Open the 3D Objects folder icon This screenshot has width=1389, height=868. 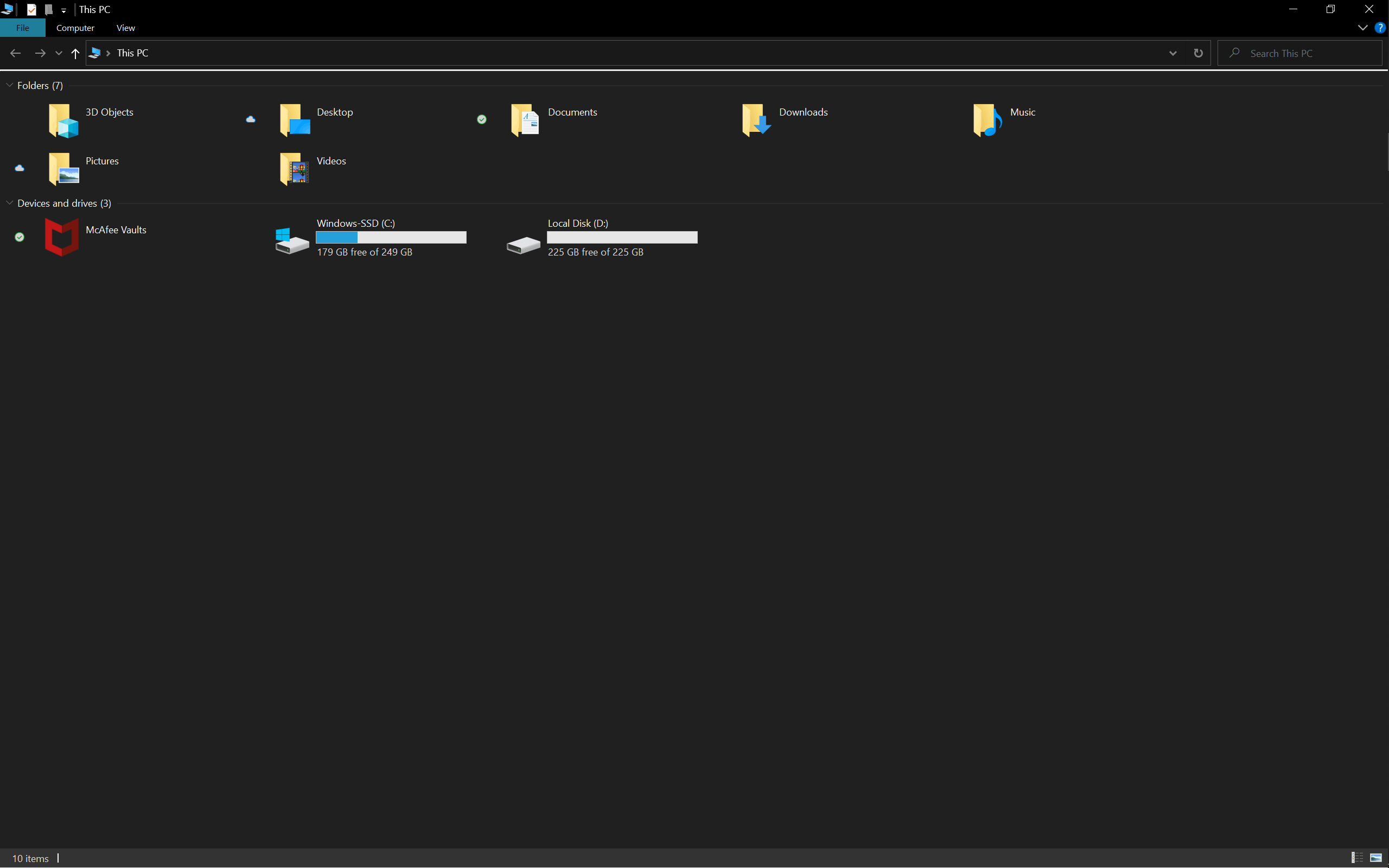point(63,120)
